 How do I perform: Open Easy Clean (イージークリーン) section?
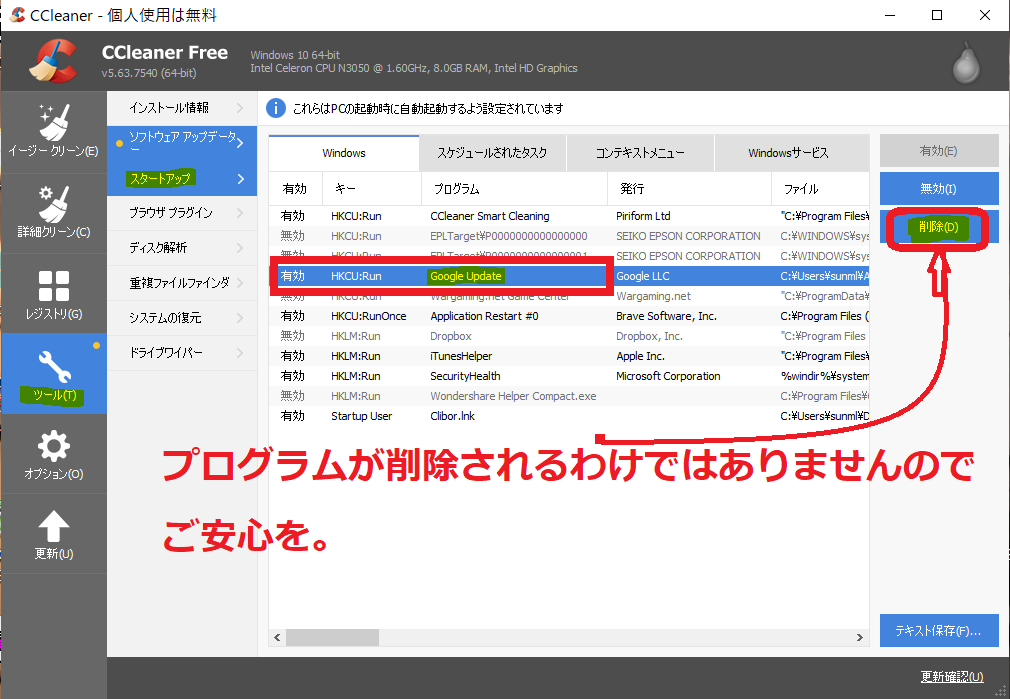click(53, 131)
